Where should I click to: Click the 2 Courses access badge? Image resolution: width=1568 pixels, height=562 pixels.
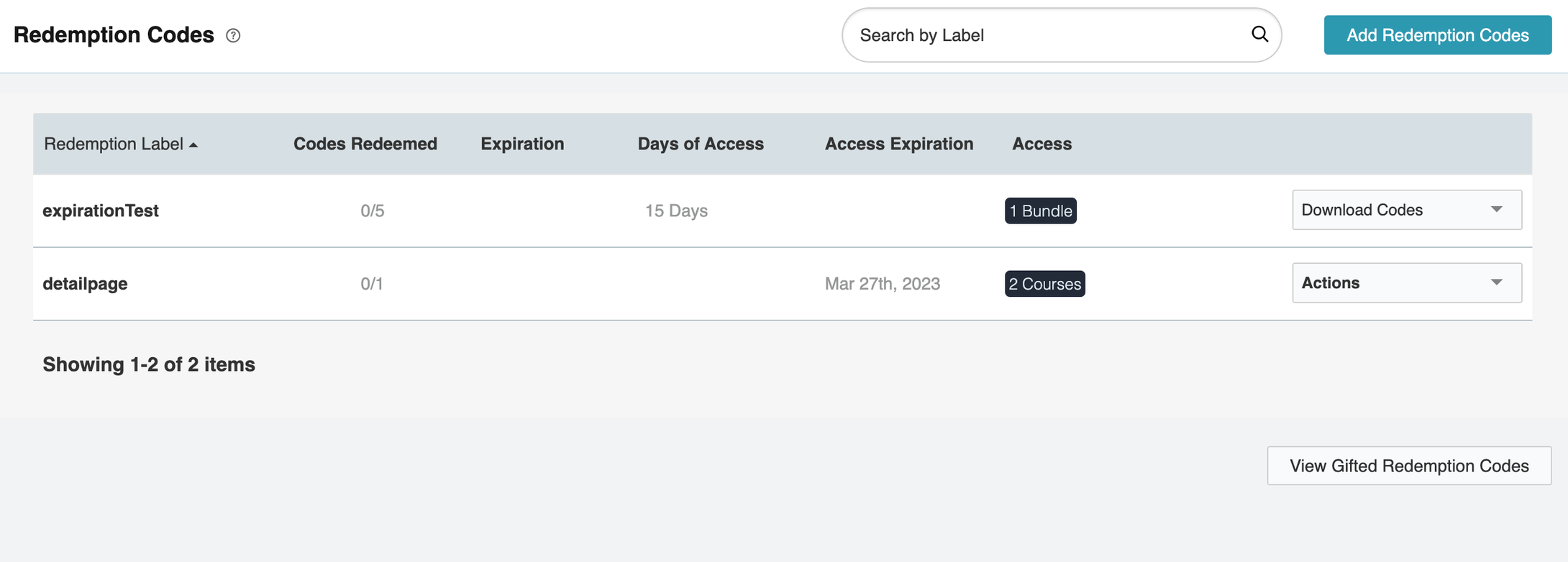[x=1045, y=284]
